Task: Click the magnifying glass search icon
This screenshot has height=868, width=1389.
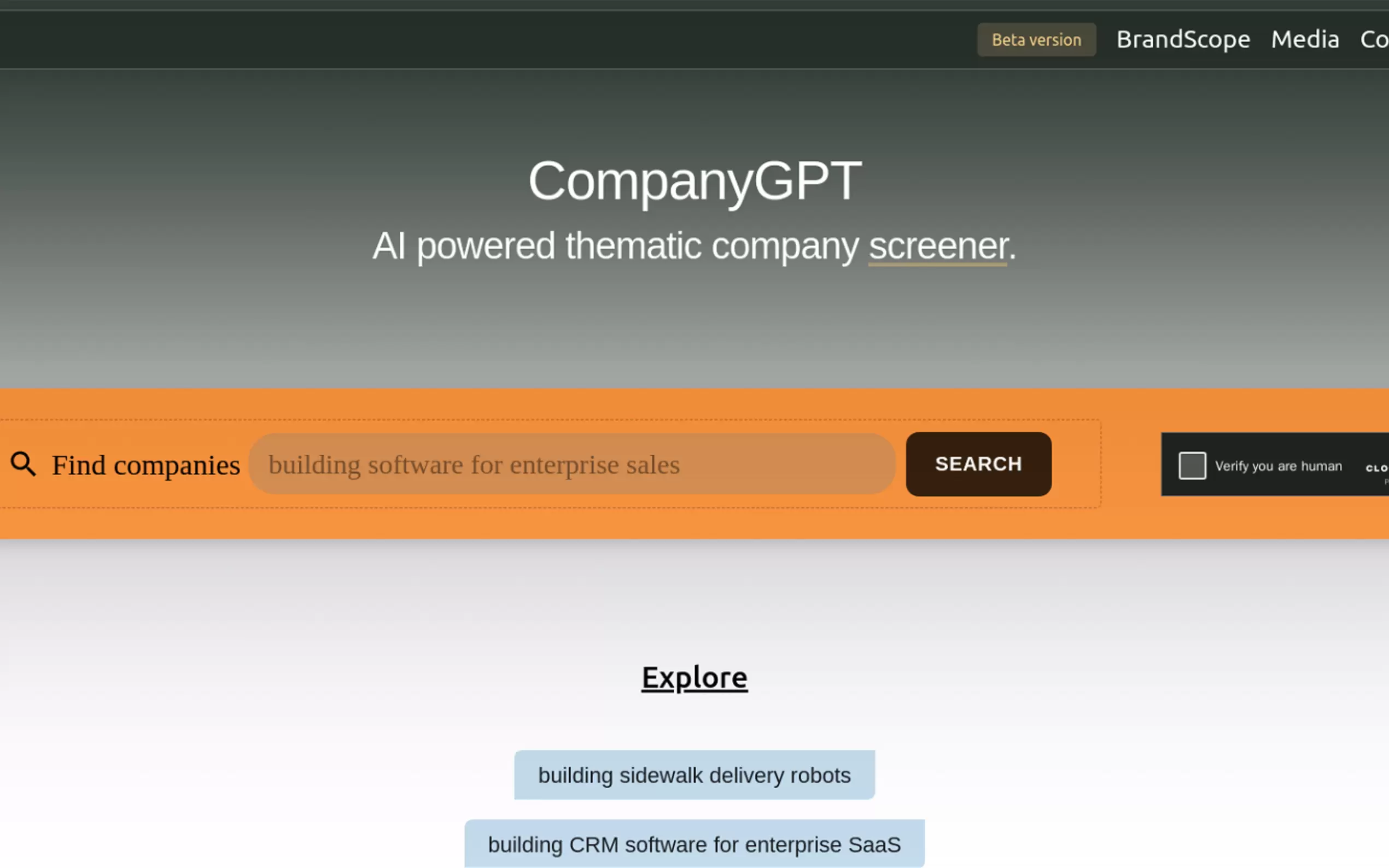Action: point(24,464)
